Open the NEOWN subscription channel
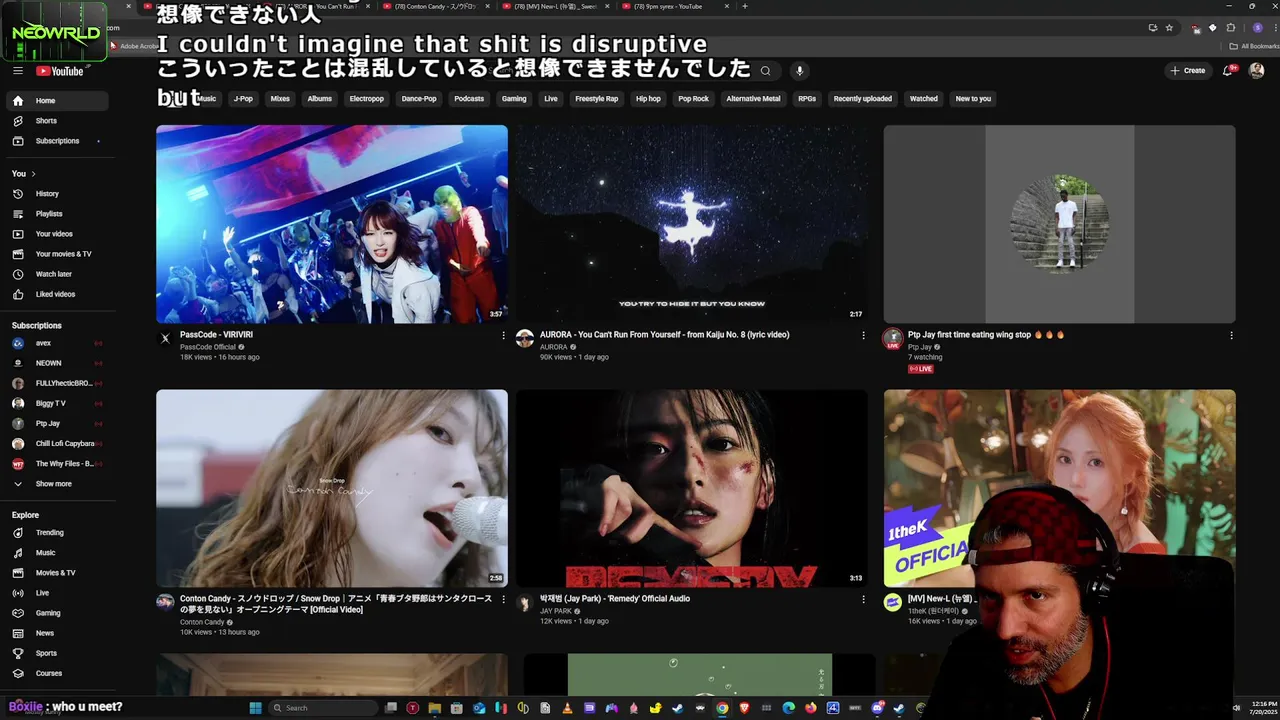Image resolution: width=1280 pixels, height=720 pixels. (58, 363)
